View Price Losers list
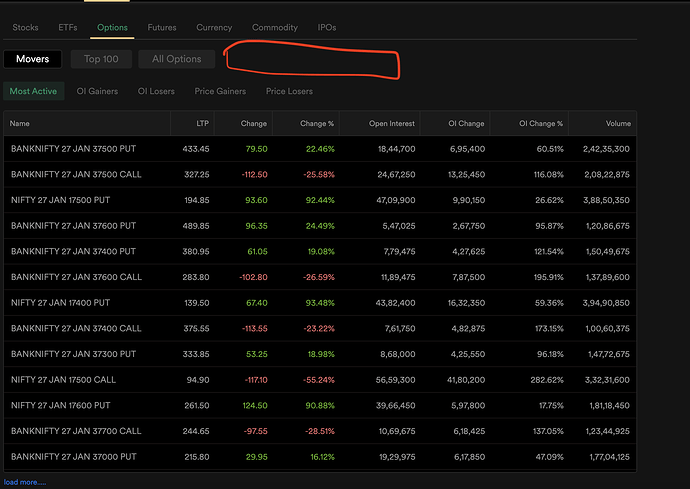Viewport: 690px width, 489px height. point(289,91)
